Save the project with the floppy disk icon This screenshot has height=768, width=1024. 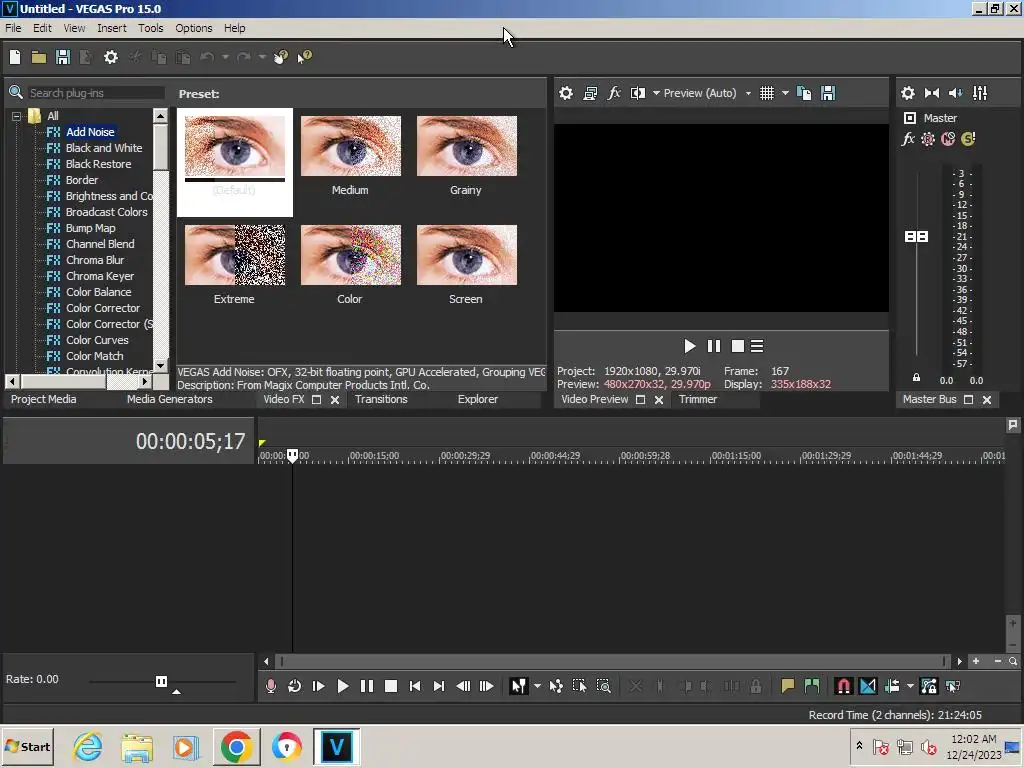click(x=63, y=57)
